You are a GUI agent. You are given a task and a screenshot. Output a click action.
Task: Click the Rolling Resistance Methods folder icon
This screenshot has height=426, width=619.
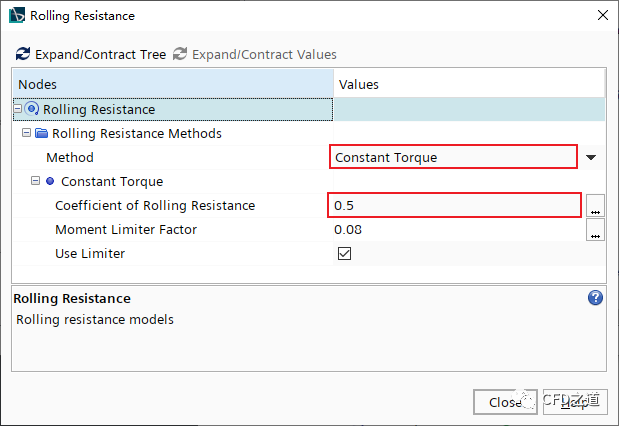(x=42, y=133)
